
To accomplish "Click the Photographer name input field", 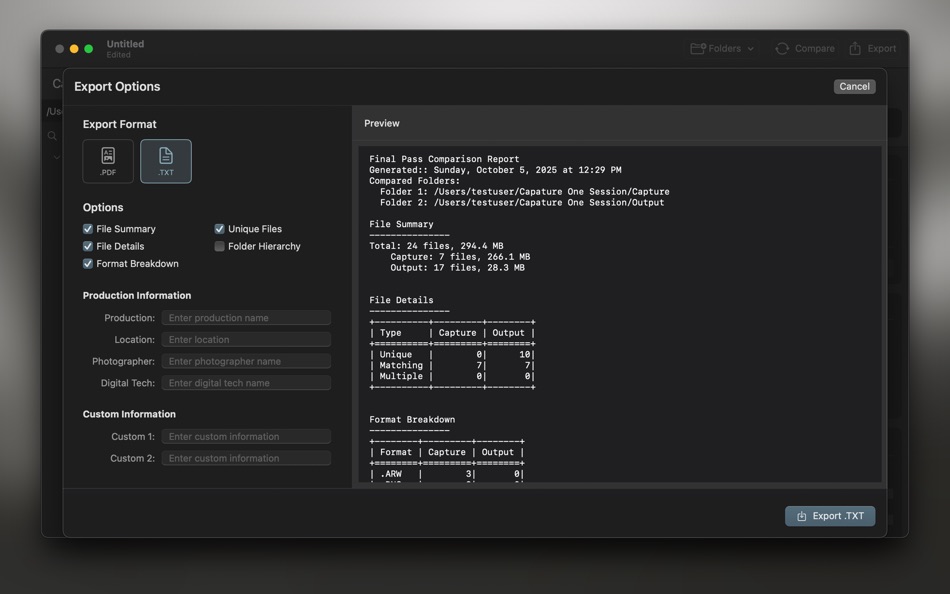I will tap(246, 361).
